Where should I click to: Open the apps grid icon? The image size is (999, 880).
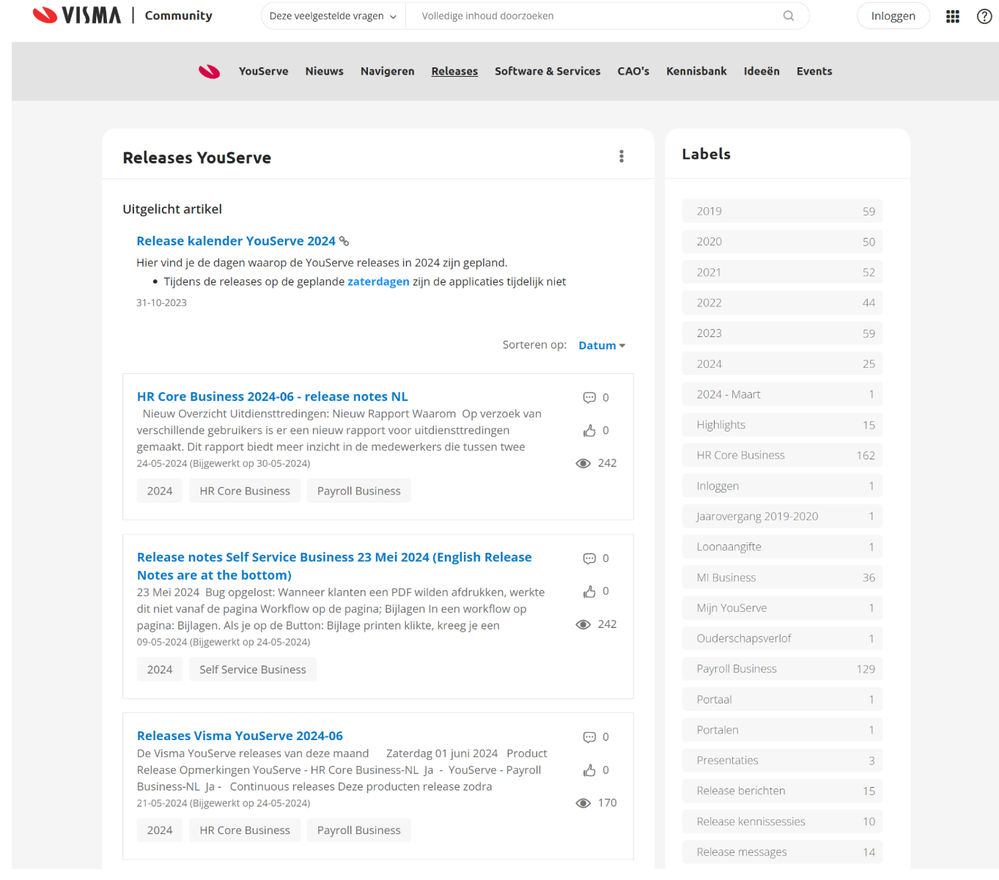(x=952, y=17)
